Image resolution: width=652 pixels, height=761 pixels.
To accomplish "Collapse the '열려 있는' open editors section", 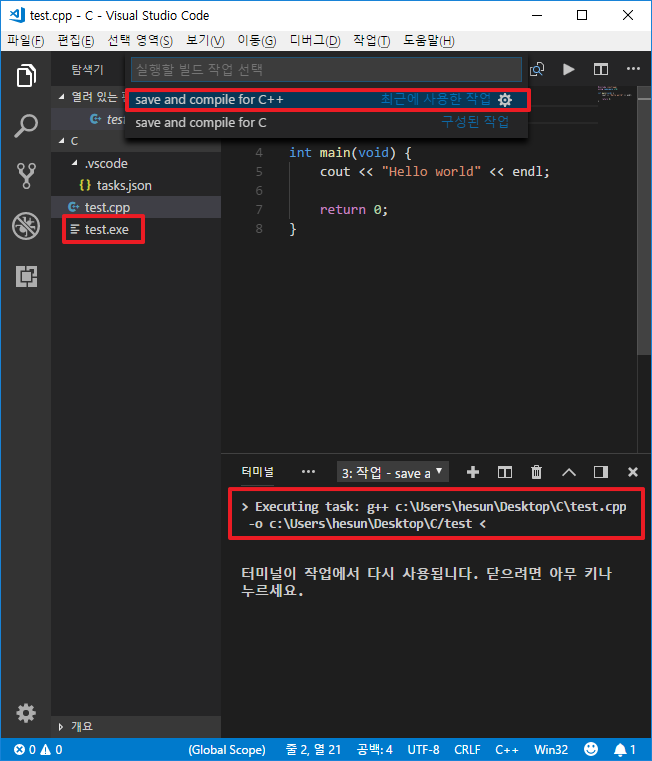I will click(x=62, y=97).
